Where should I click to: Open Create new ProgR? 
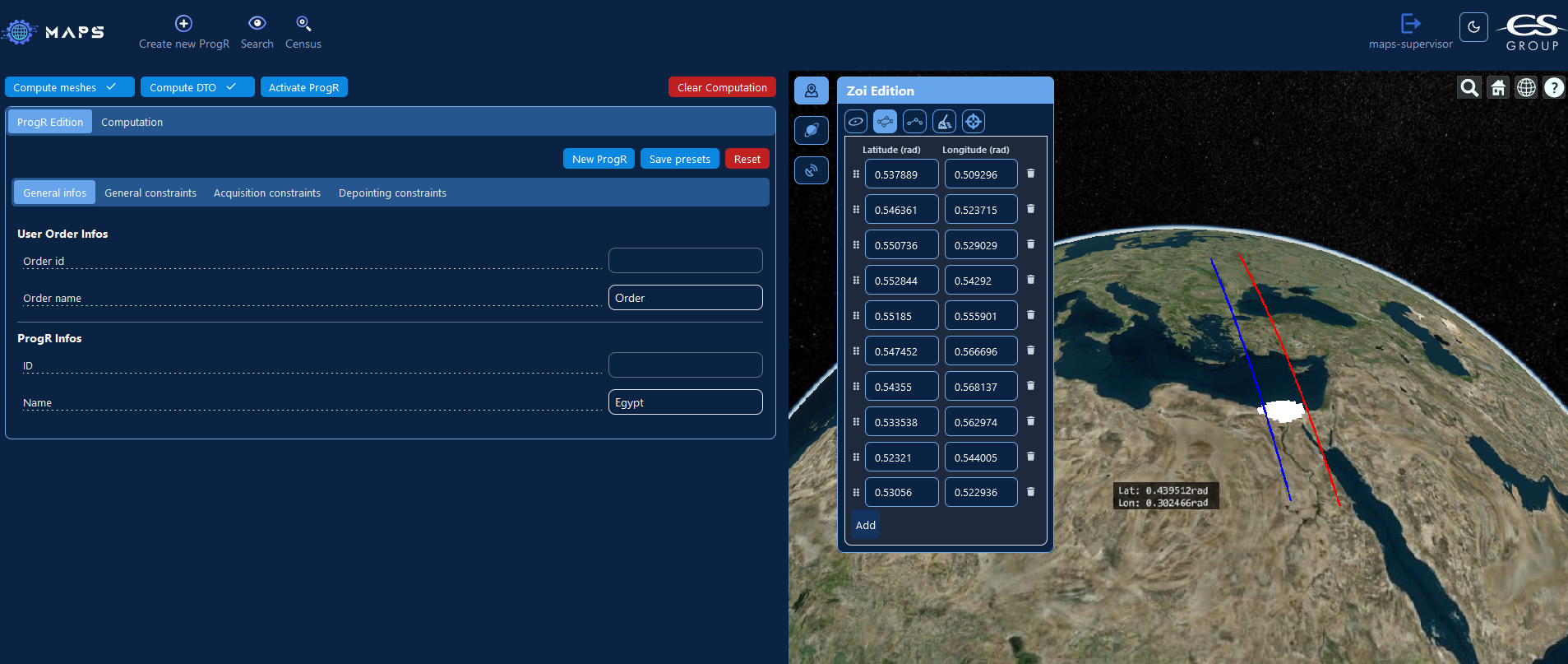pyautogui.click(x=184, y=32)
